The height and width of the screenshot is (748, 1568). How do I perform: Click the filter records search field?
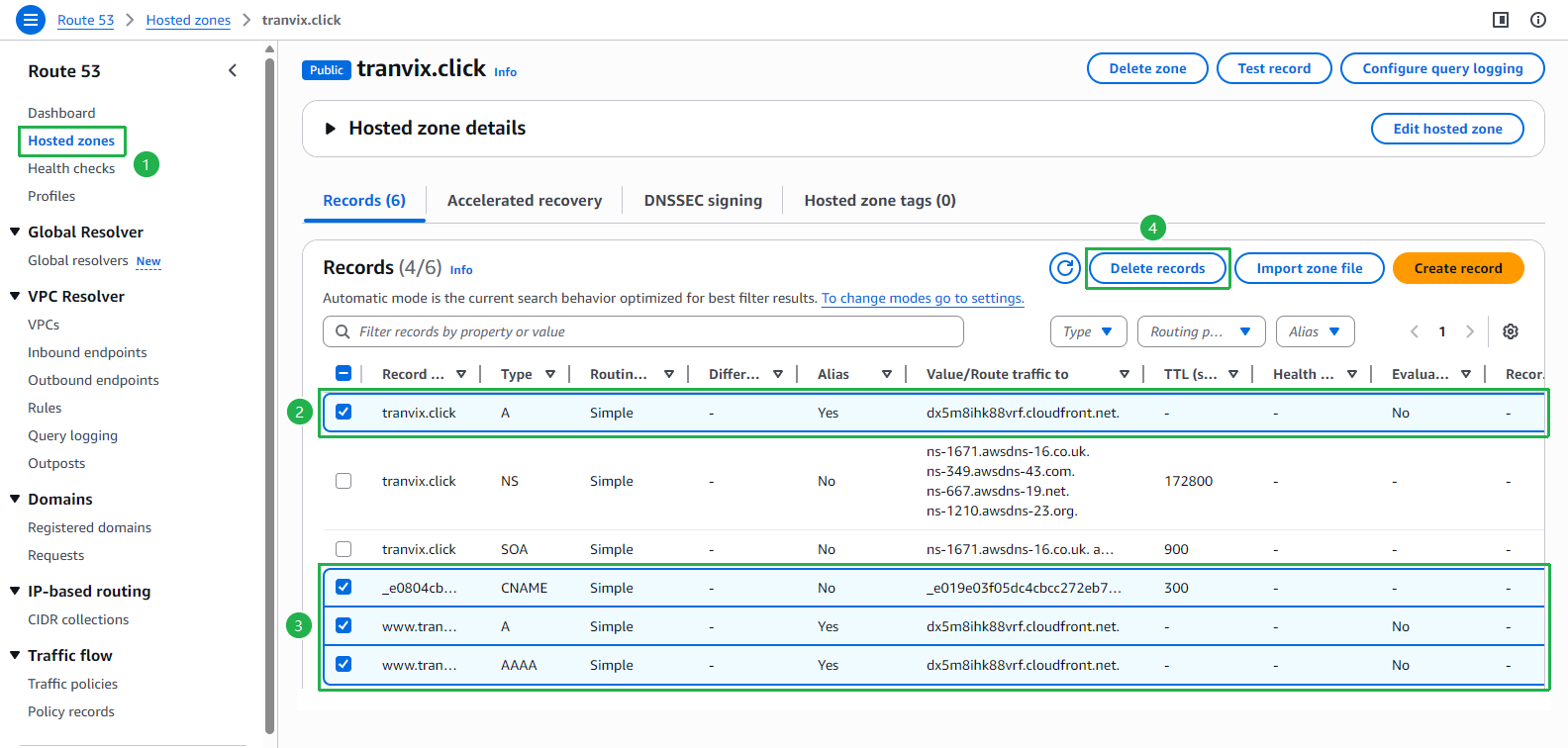(x=643, y=331)
